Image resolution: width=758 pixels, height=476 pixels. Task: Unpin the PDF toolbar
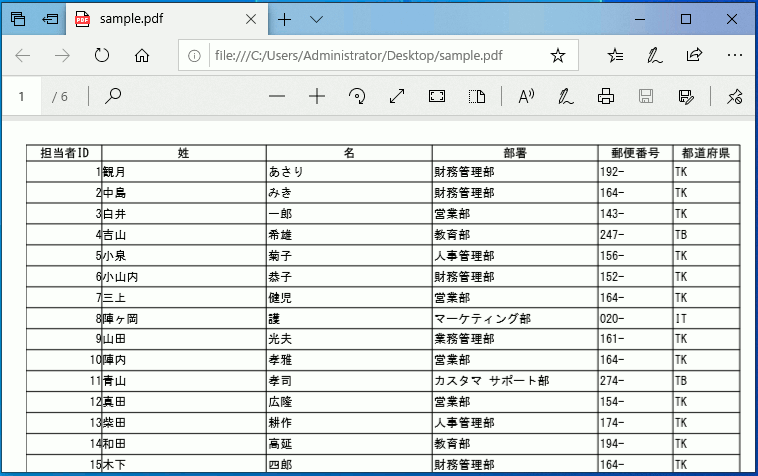click(x=735, y=96)
